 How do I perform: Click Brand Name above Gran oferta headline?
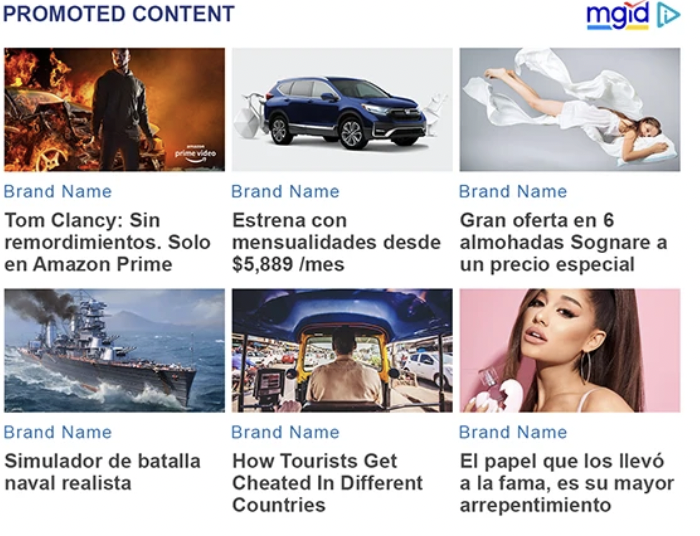[513, 191]
